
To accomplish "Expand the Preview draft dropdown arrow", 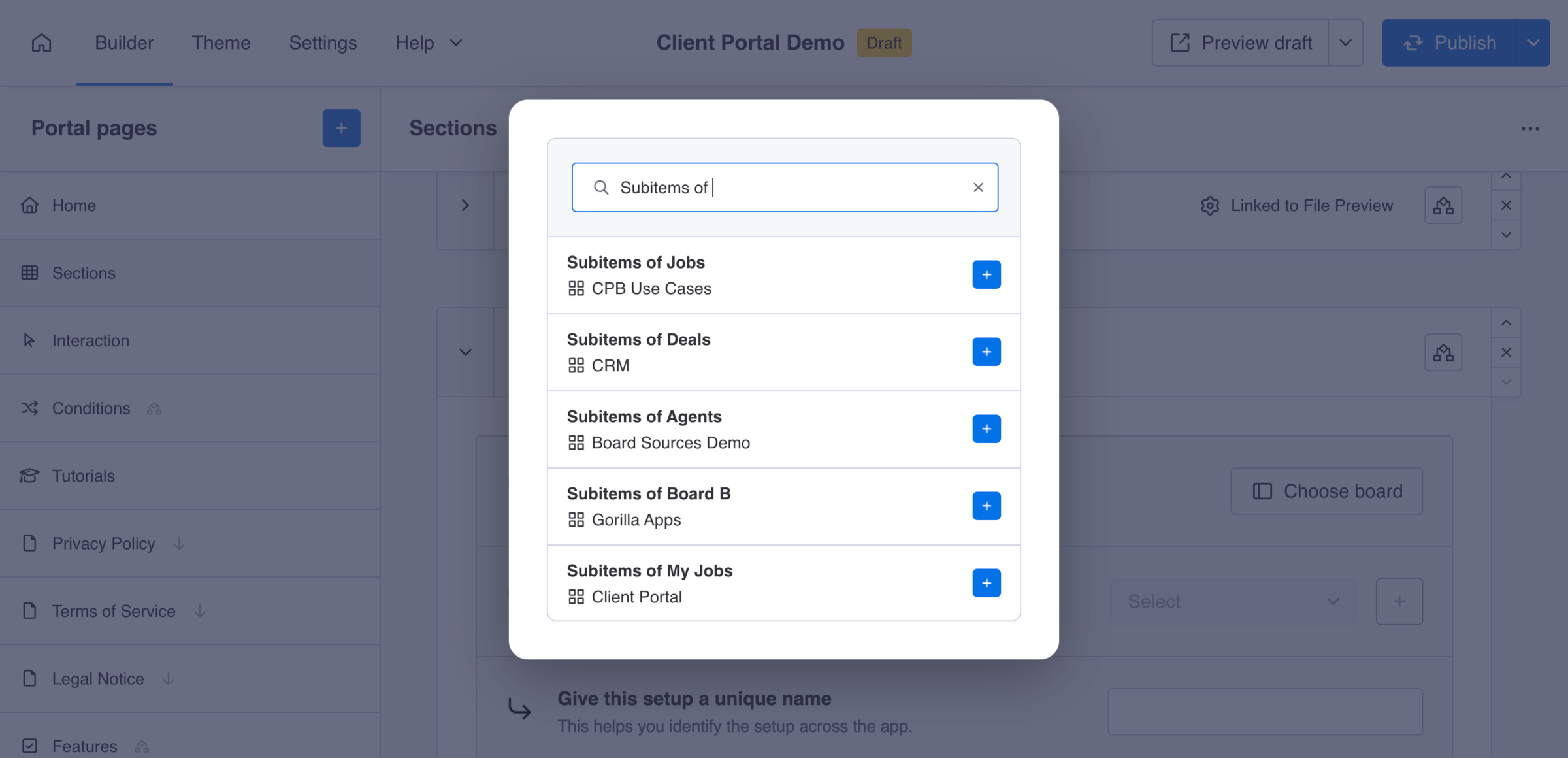I will pos(1345,42).
